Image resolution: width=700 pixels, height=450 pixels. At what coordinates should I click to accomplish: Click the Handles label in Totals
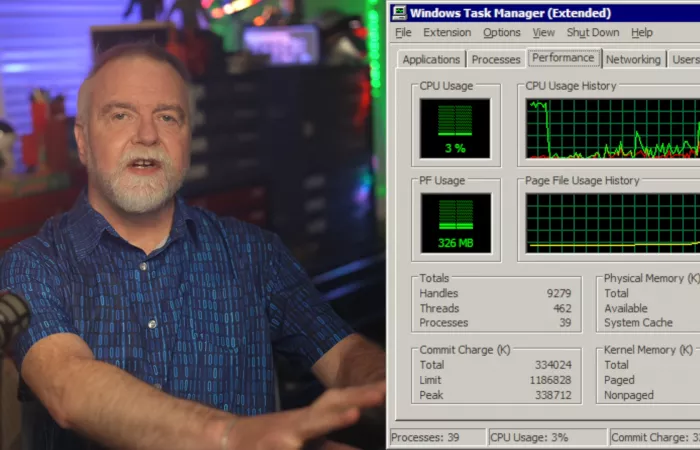[x=439, y=293]
